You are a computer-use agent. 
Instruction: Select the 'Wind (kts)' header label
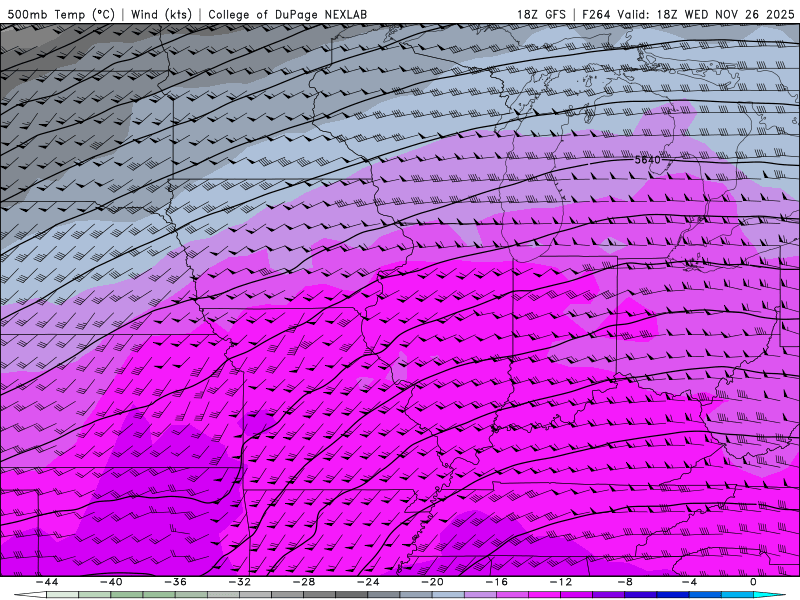(161, 15)
